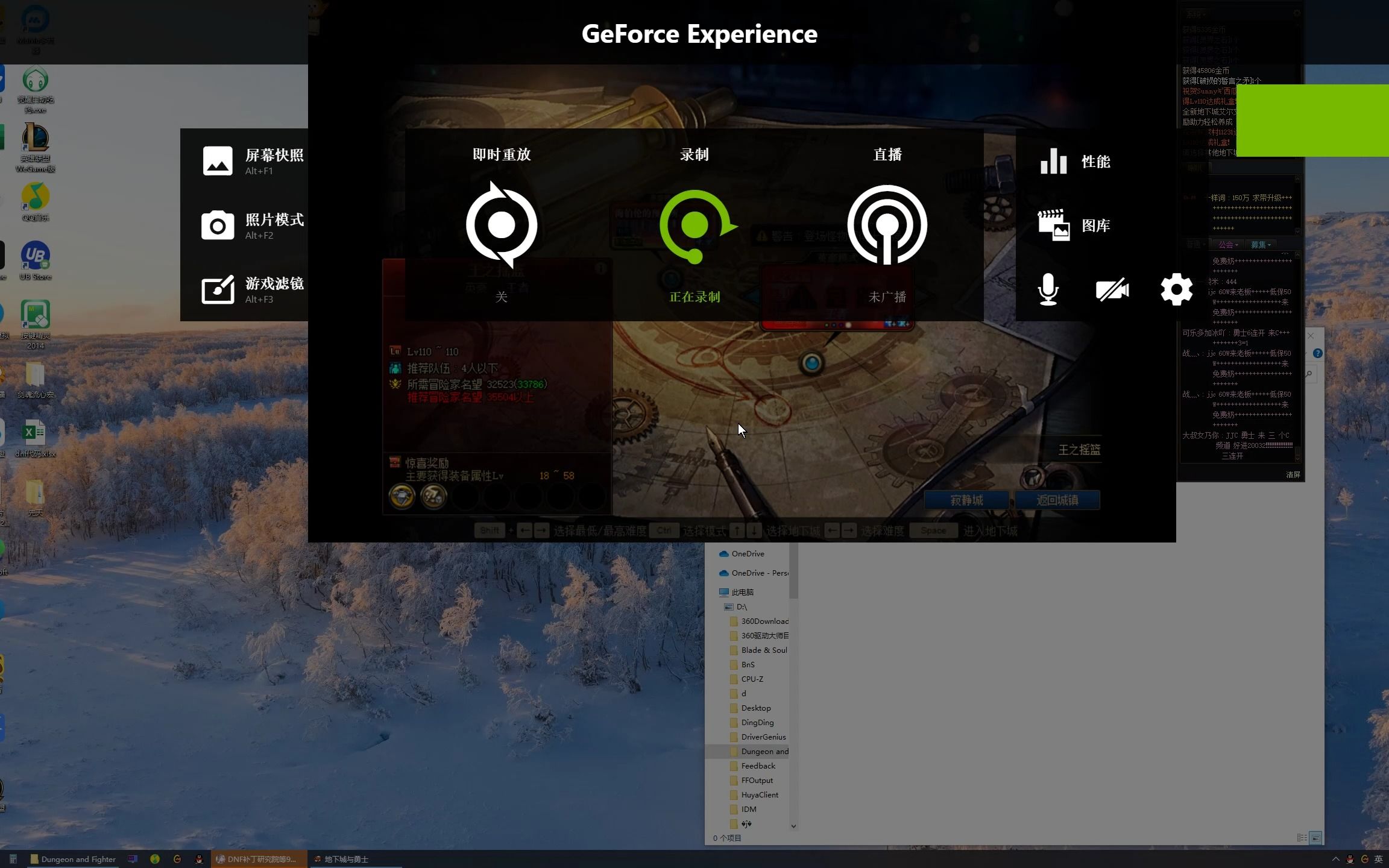Open 先天 folder on desktop
Screen dimensions: 1389x868
(x=36, y=498)
